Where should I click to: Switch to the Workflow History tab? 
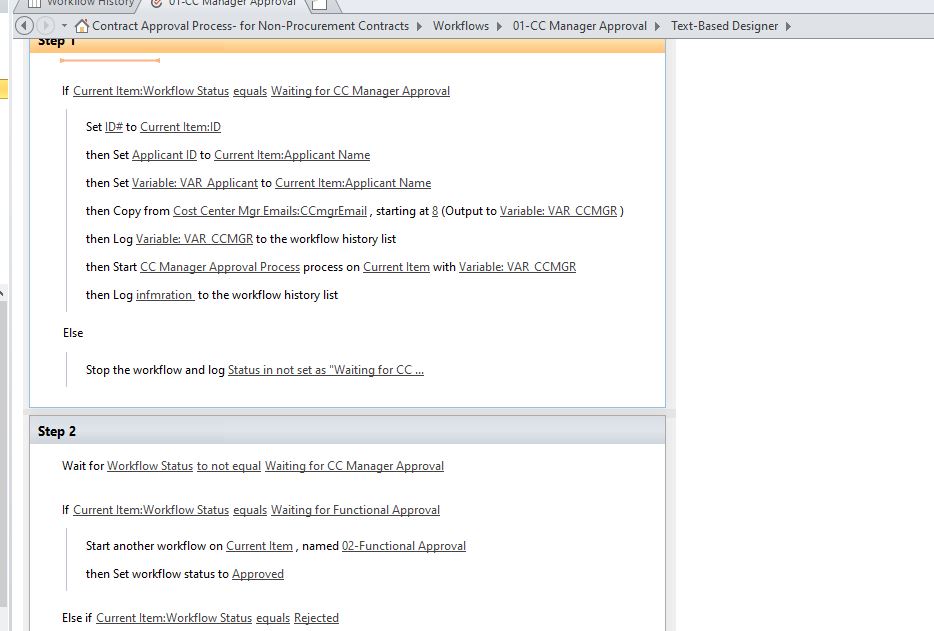pos(82,4)
